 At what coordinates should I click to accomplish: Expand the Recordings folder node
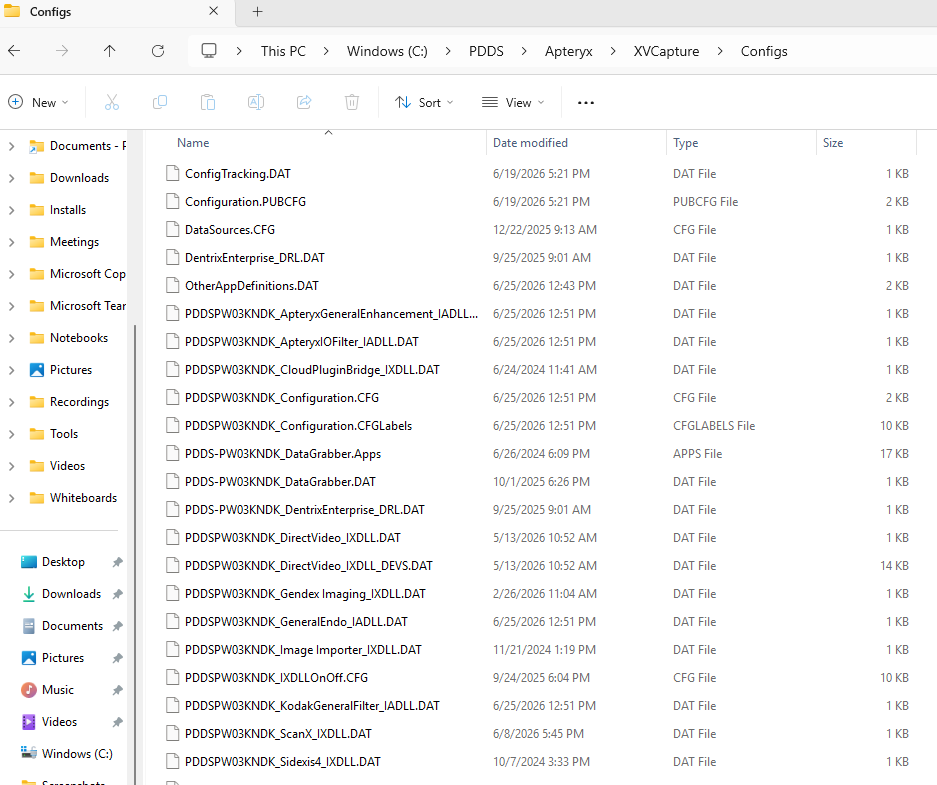[x=11, y=402]
